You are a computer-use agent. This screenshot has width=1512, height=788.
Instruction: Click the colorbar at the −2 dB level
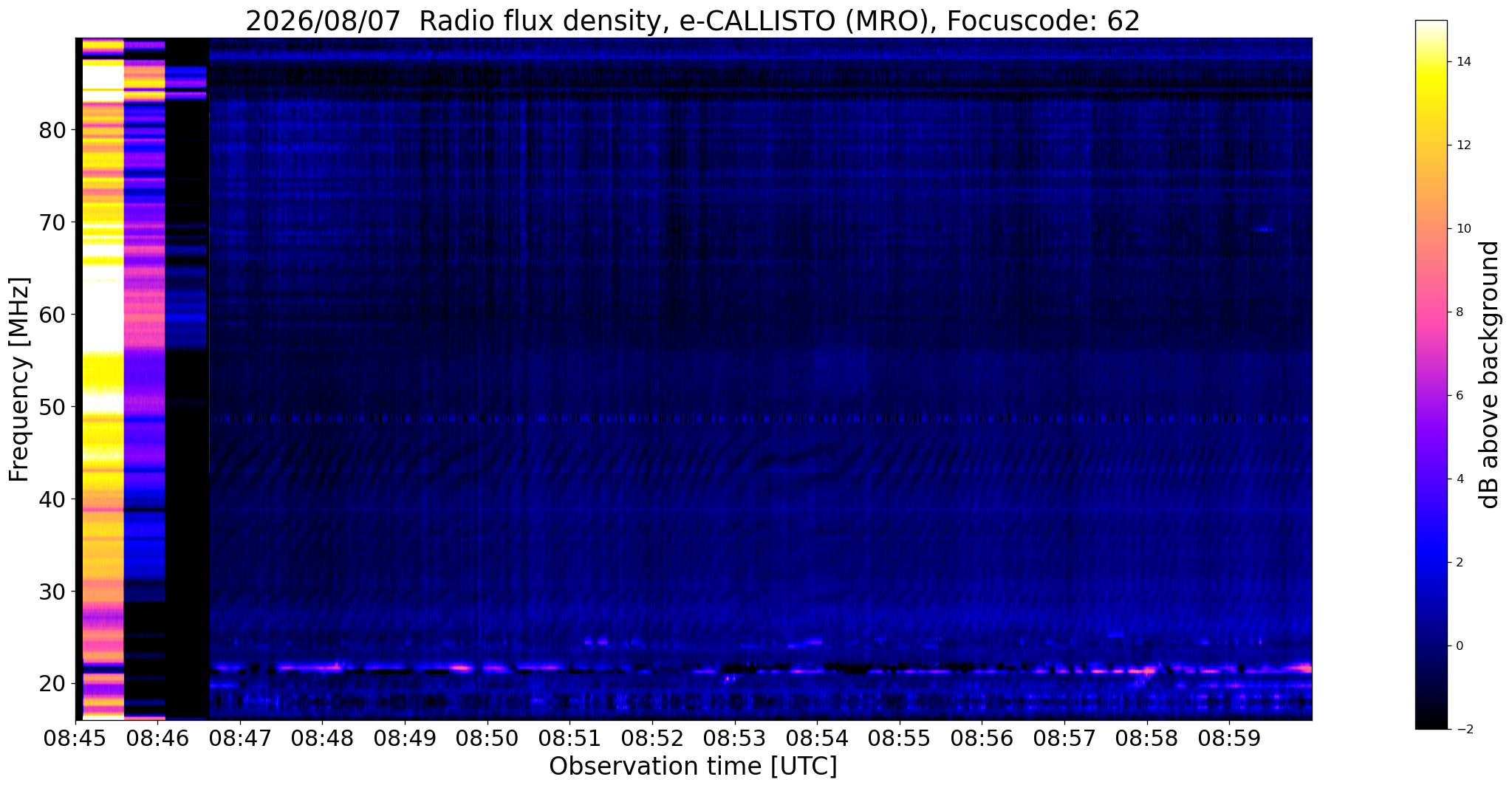(x=1431, y=728)
